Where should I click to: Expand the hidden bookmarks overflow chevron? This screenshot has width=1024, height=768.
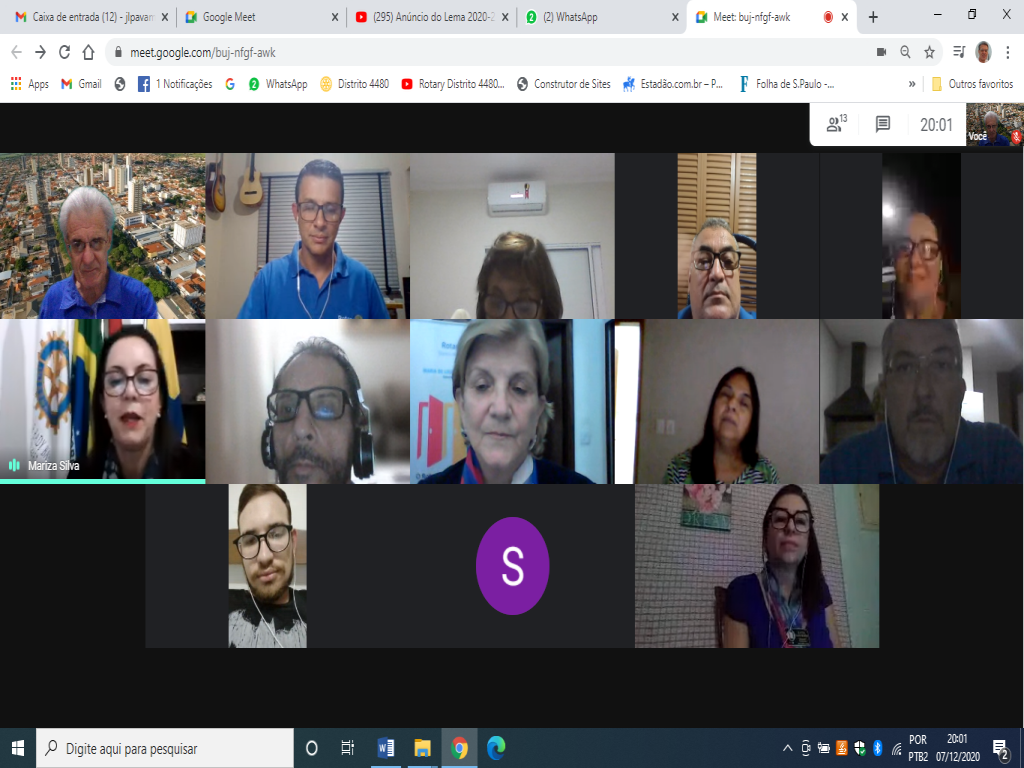pos(912,84)
